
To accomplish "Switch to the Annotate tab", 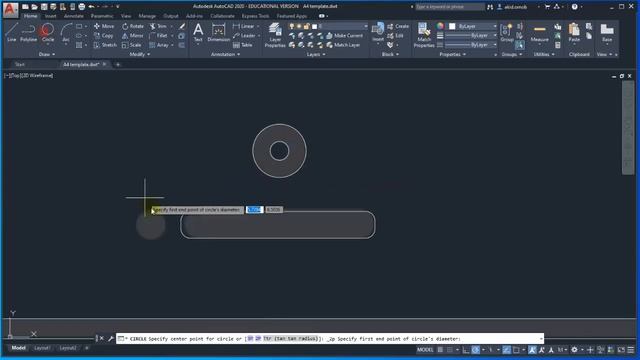I will pyautogui.click(x=74, y=16).
